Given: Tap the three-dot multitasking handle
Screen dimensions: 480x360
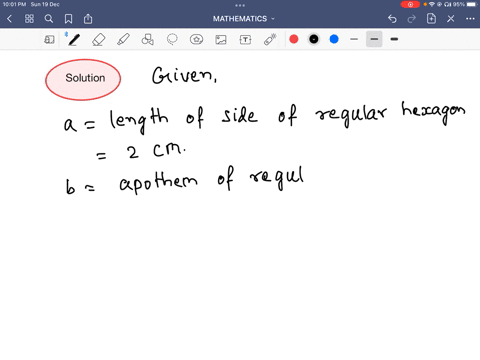Looking at the screenshot, I should [x=240, y=5].
